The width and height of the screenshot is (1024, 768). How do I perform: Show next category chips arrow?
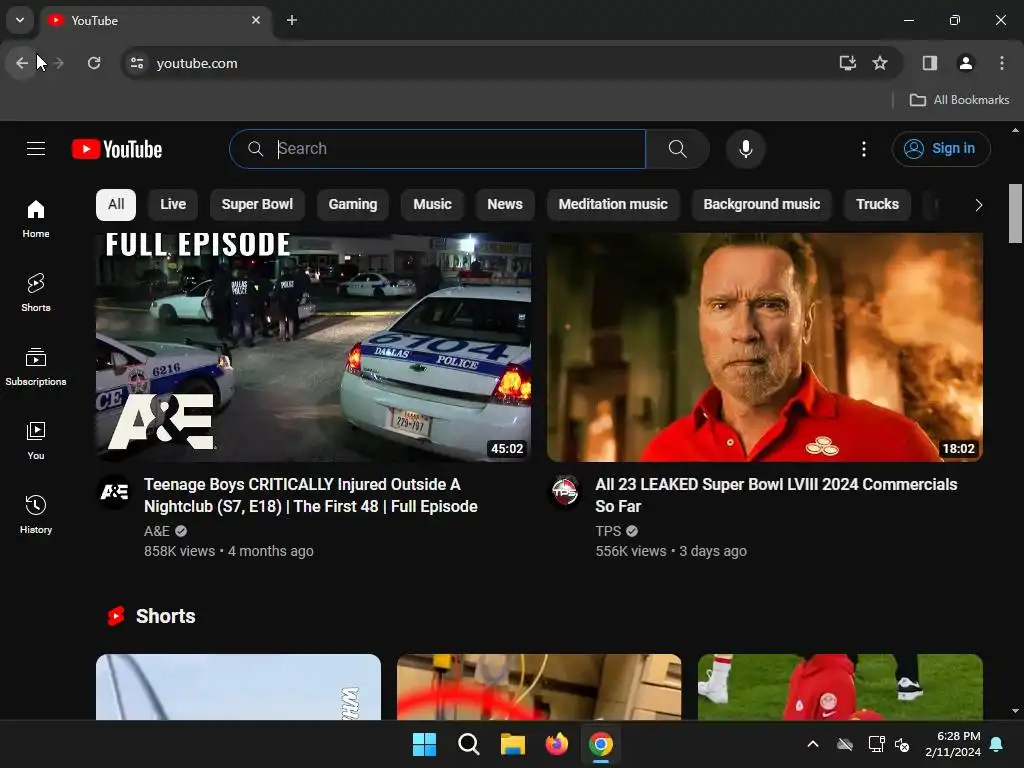pos(978,205)
